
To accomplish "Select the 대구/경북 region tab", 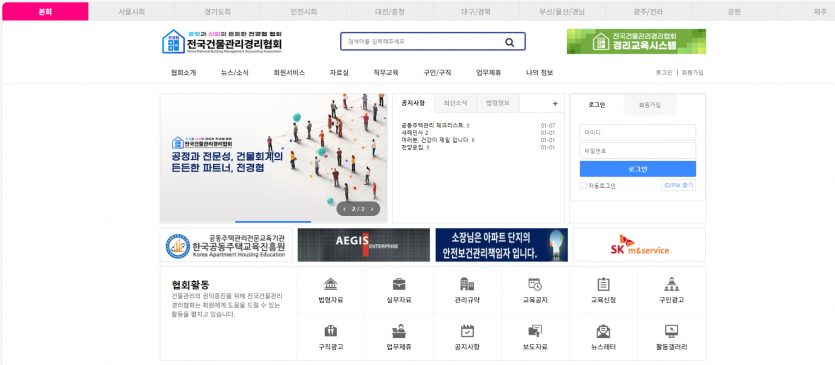I will (x=476, y=11).
